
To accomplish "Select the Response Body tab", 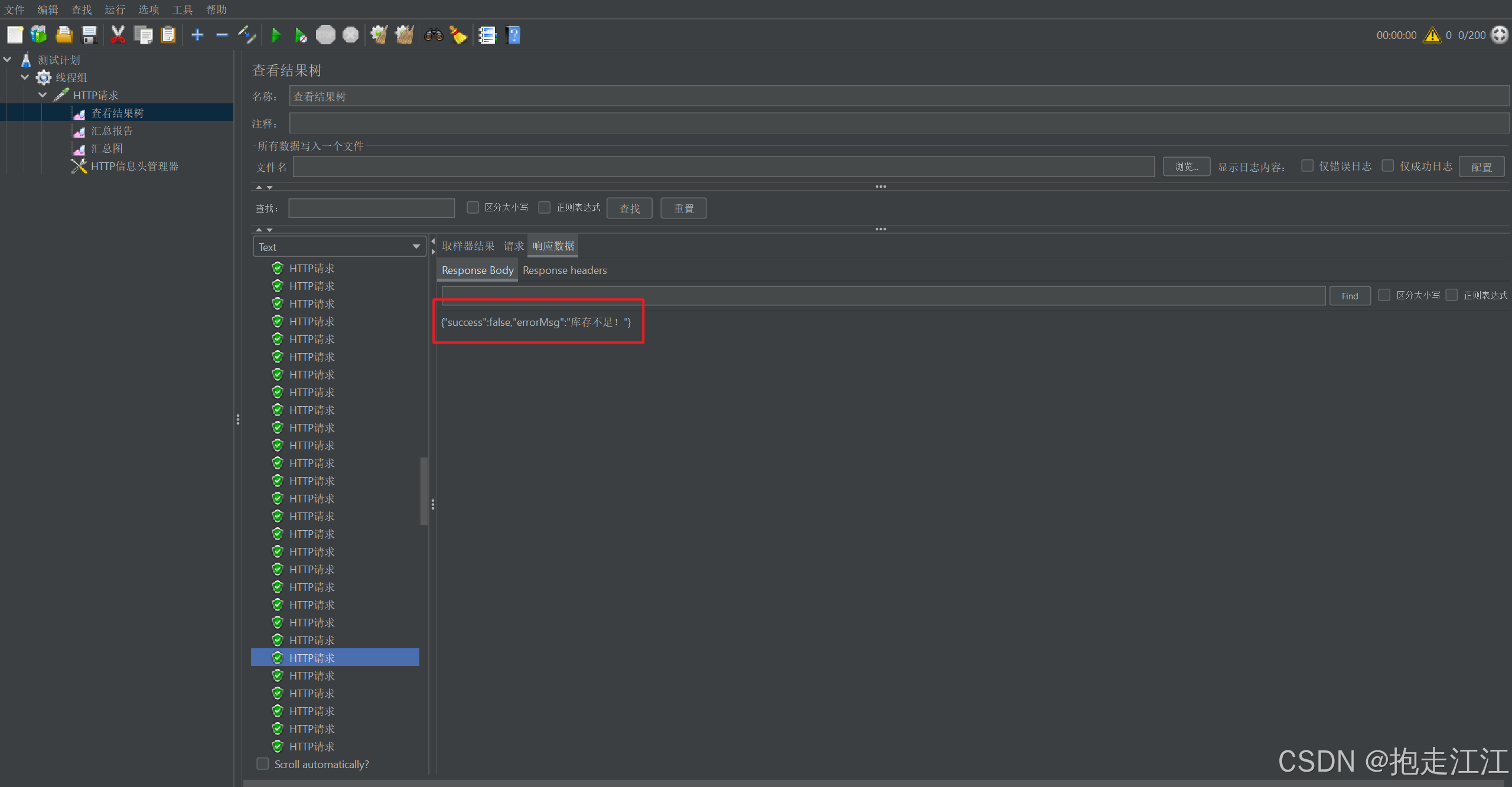I will (477, 270).
